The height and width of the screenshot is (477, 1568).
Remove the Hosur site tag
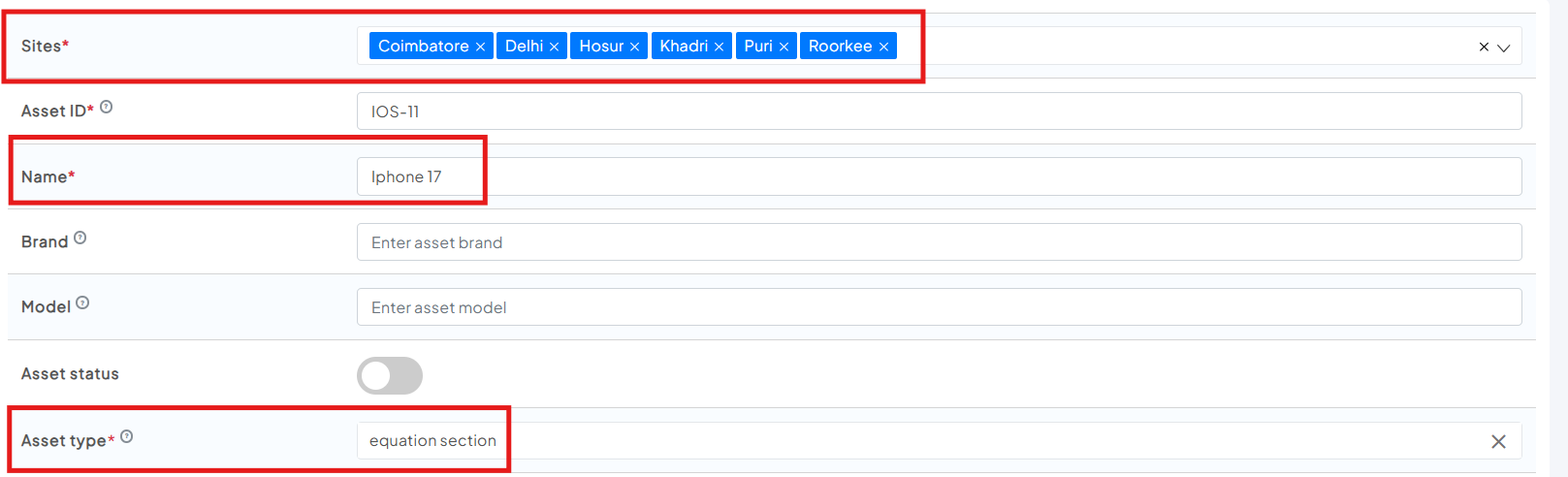(634, 47)
